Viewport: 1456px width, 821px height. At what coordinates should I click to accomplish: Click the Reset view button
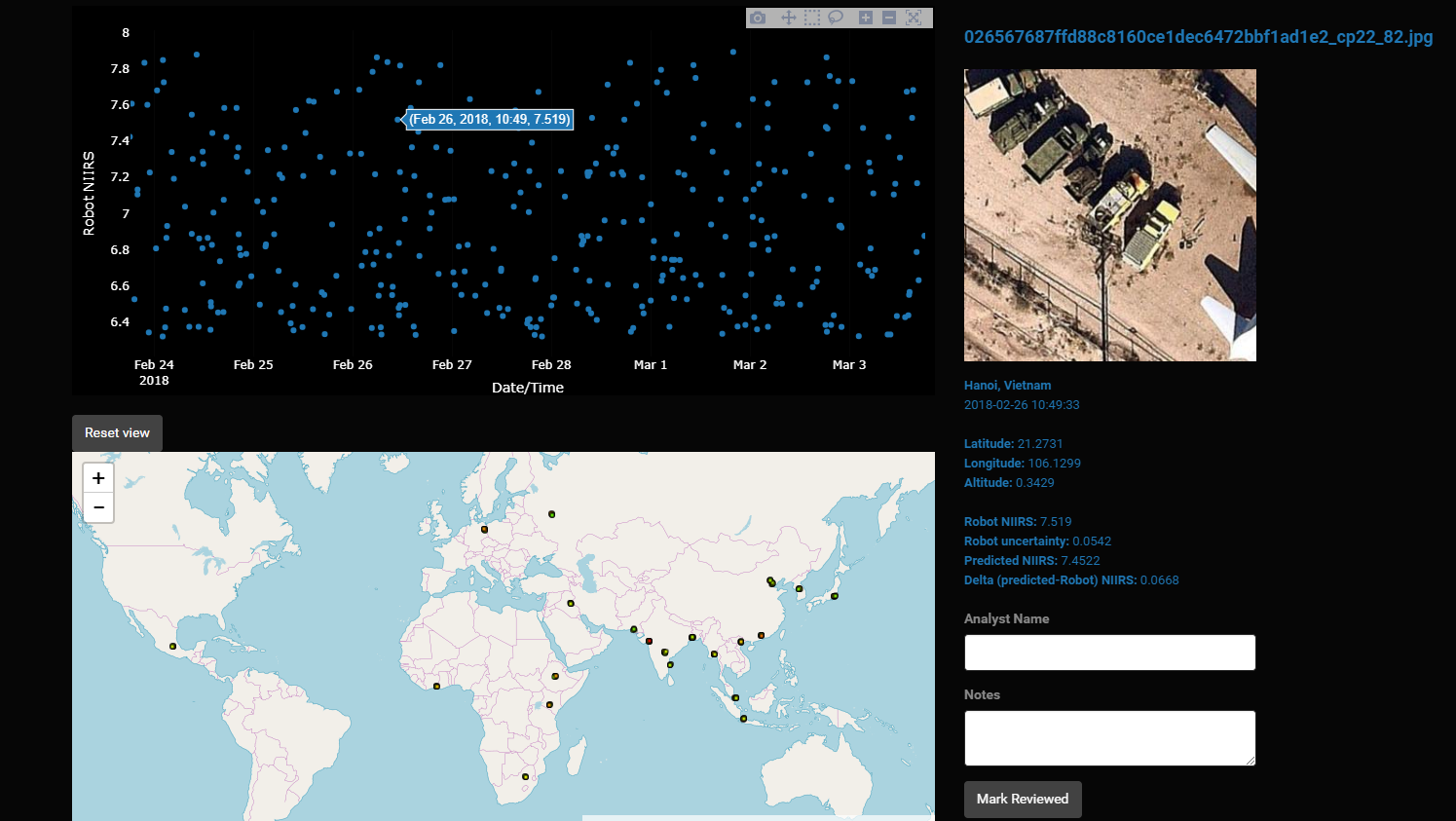pyautogui.click(x=117, y=432)
